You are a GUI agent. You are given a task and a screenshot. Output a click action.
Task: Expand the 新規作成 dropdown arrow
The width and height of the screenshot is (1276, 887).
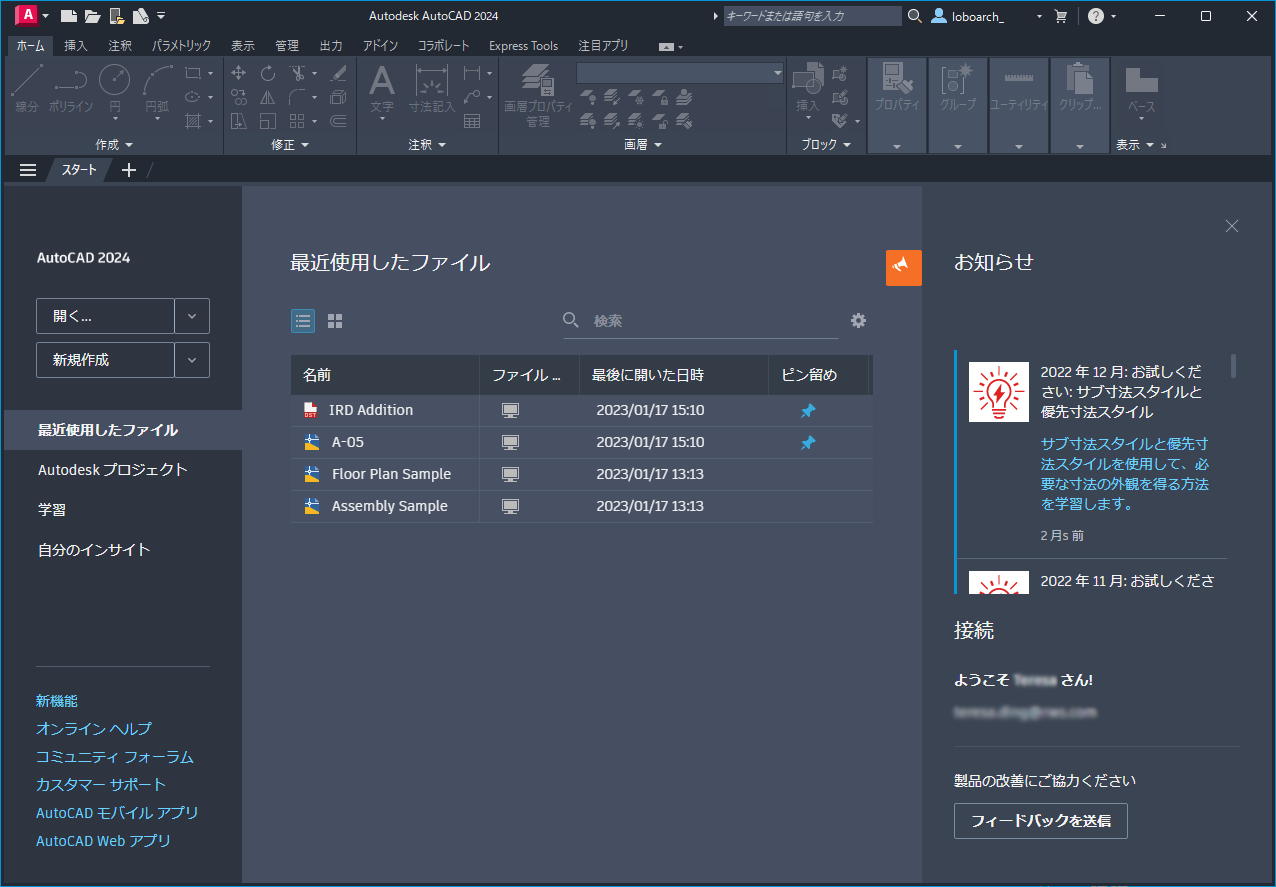tap(192, 360)
